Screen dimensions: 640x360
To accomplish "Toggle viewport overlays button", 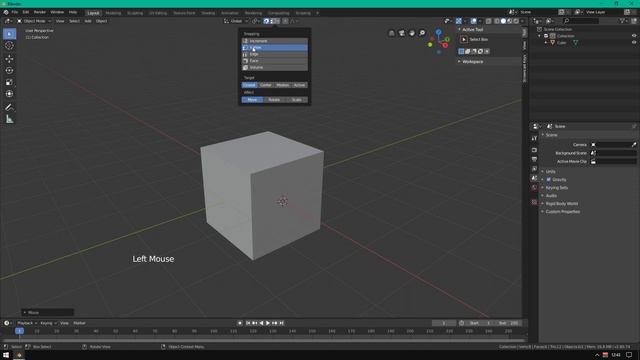I will (x=473, y=21).
